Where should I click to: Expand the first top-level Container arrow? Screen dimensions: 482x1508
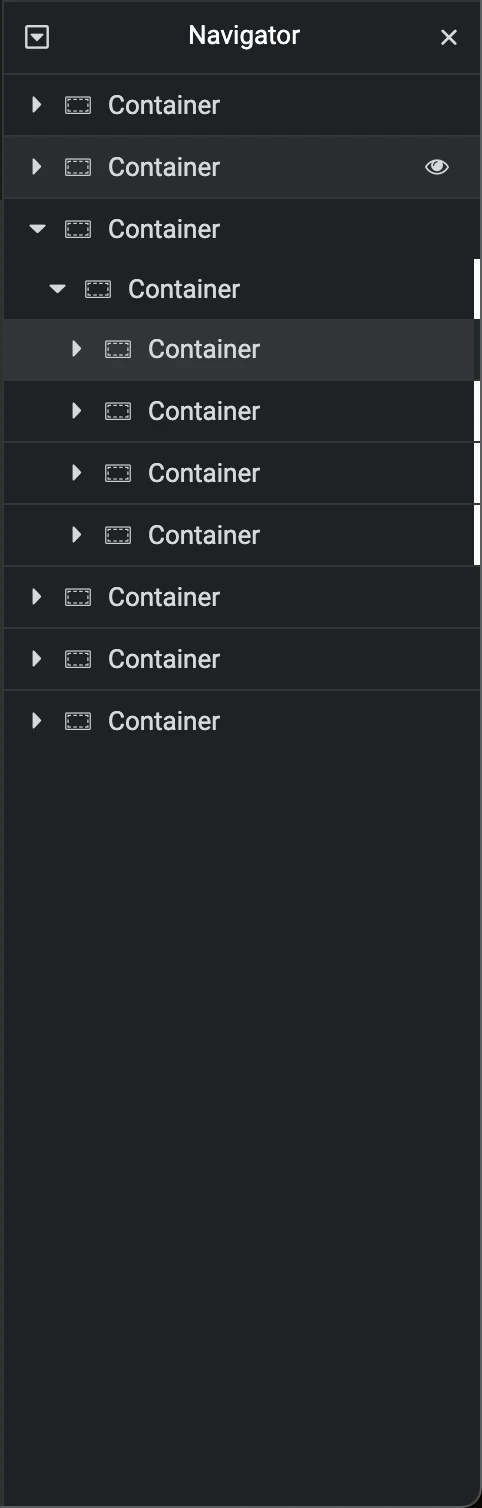click(x=37, y=105)
